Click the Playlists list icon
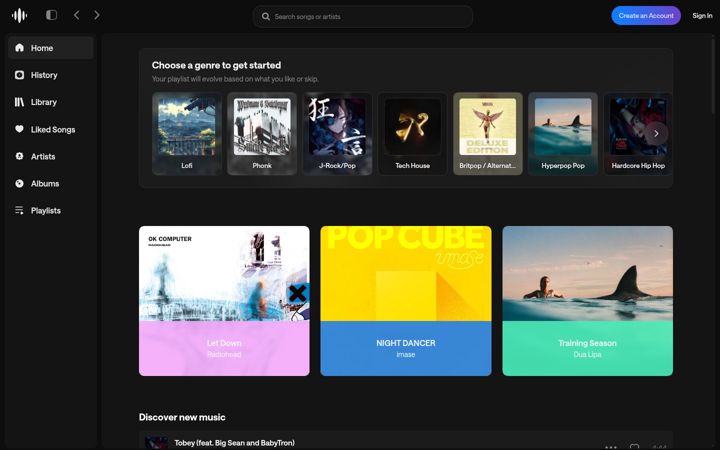 tap(19, 210)
